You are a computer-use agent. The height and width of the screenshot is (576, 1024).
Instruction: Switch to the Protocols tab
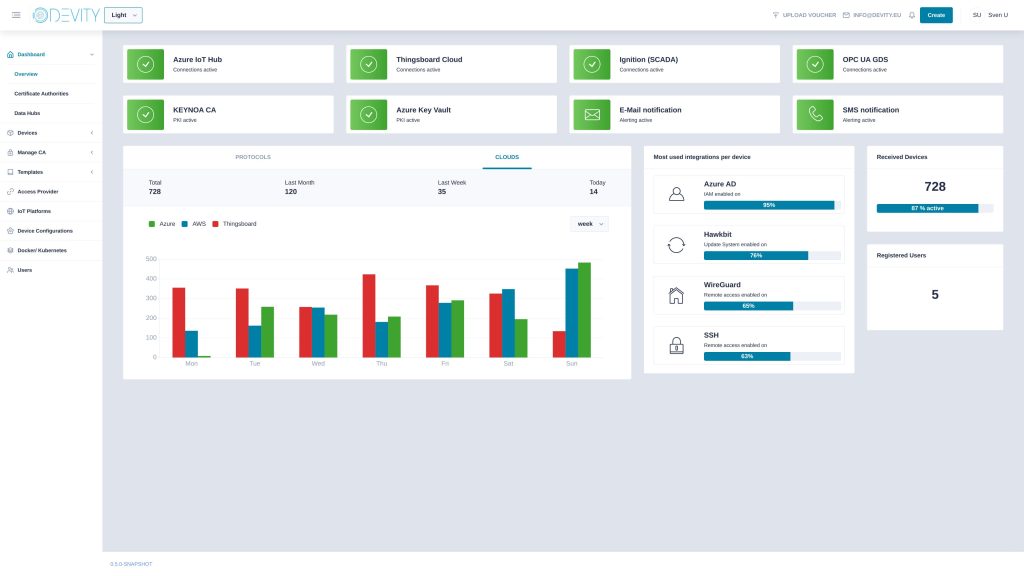(x=253, y=157)
